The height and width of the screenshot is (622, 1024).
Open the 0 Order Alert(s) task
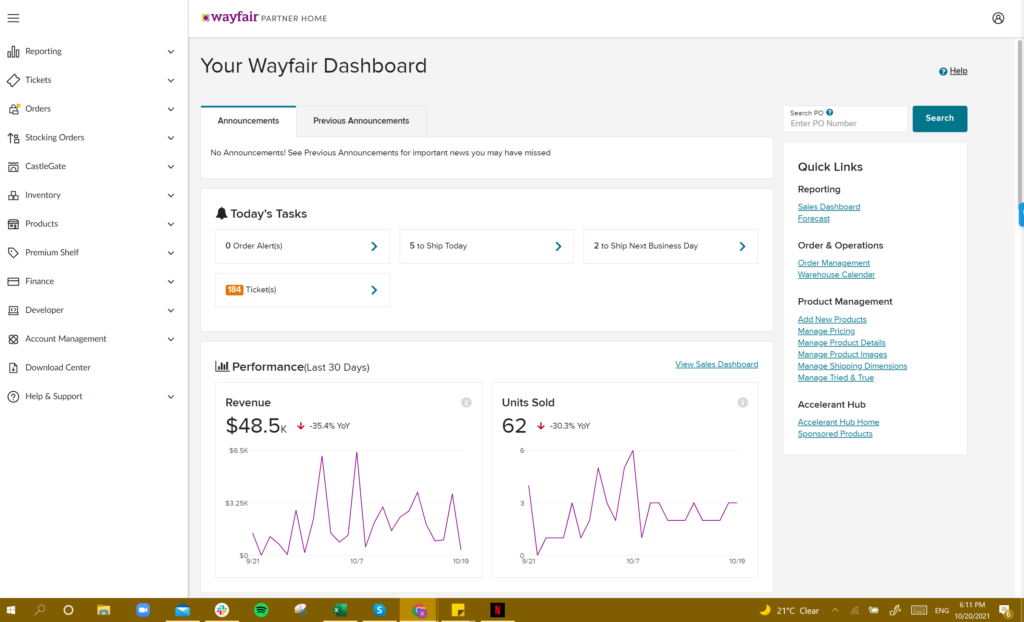tap(302, 246)
